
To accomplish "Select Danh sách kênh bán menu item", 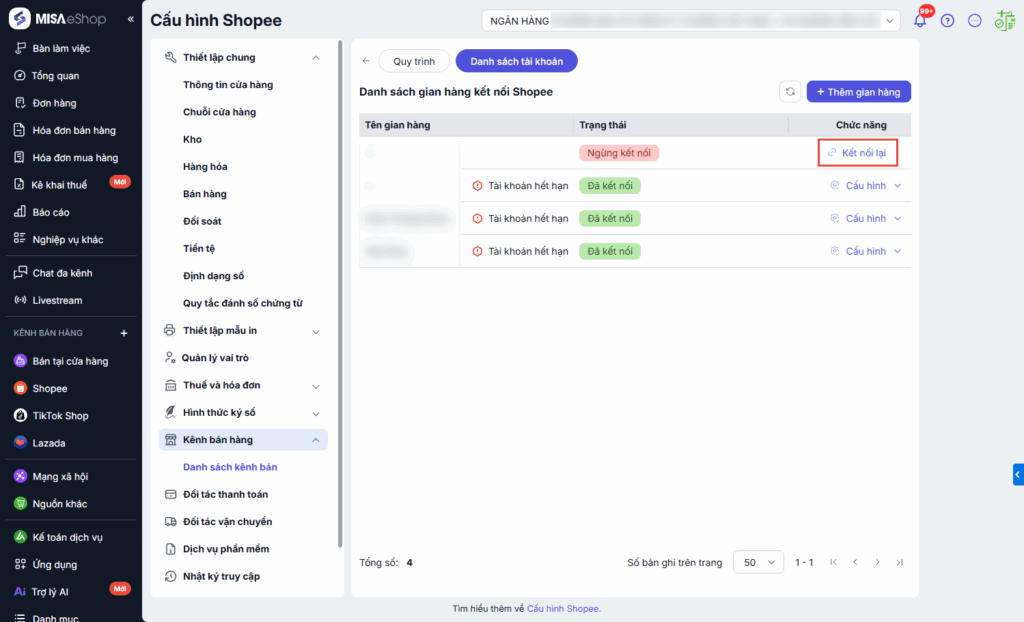I will (230, 467).
